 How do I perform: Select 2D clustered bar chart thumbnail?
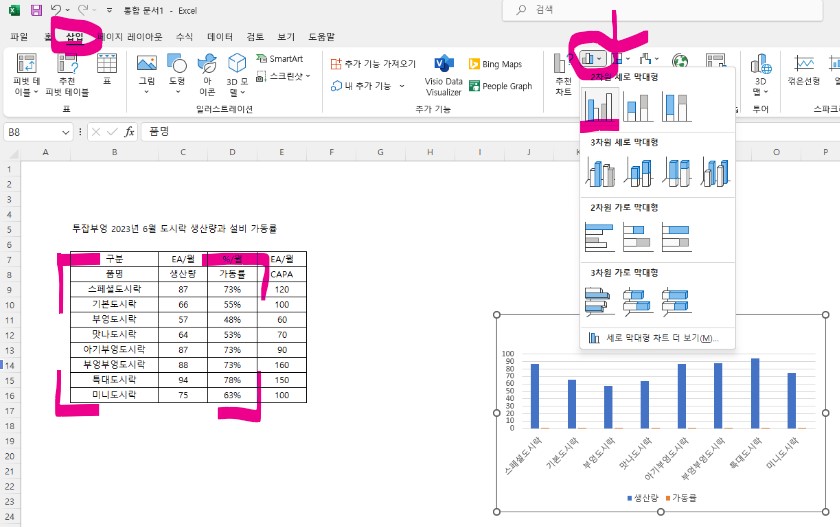click(x=599, y=237)
